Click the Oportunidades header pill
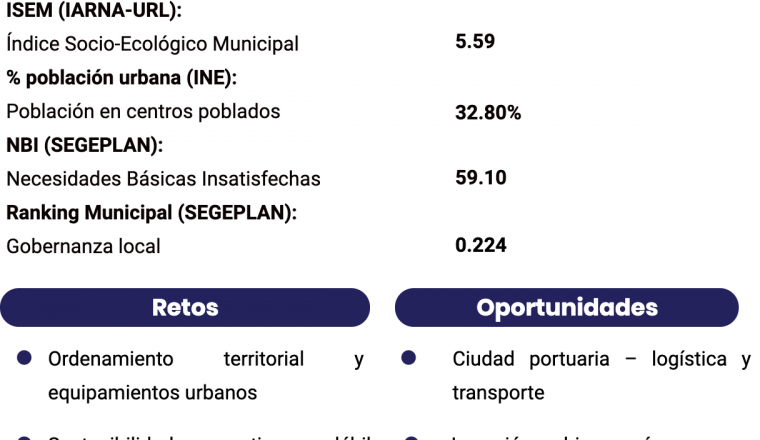The image size is (760, 440). [x=567, y=307]
